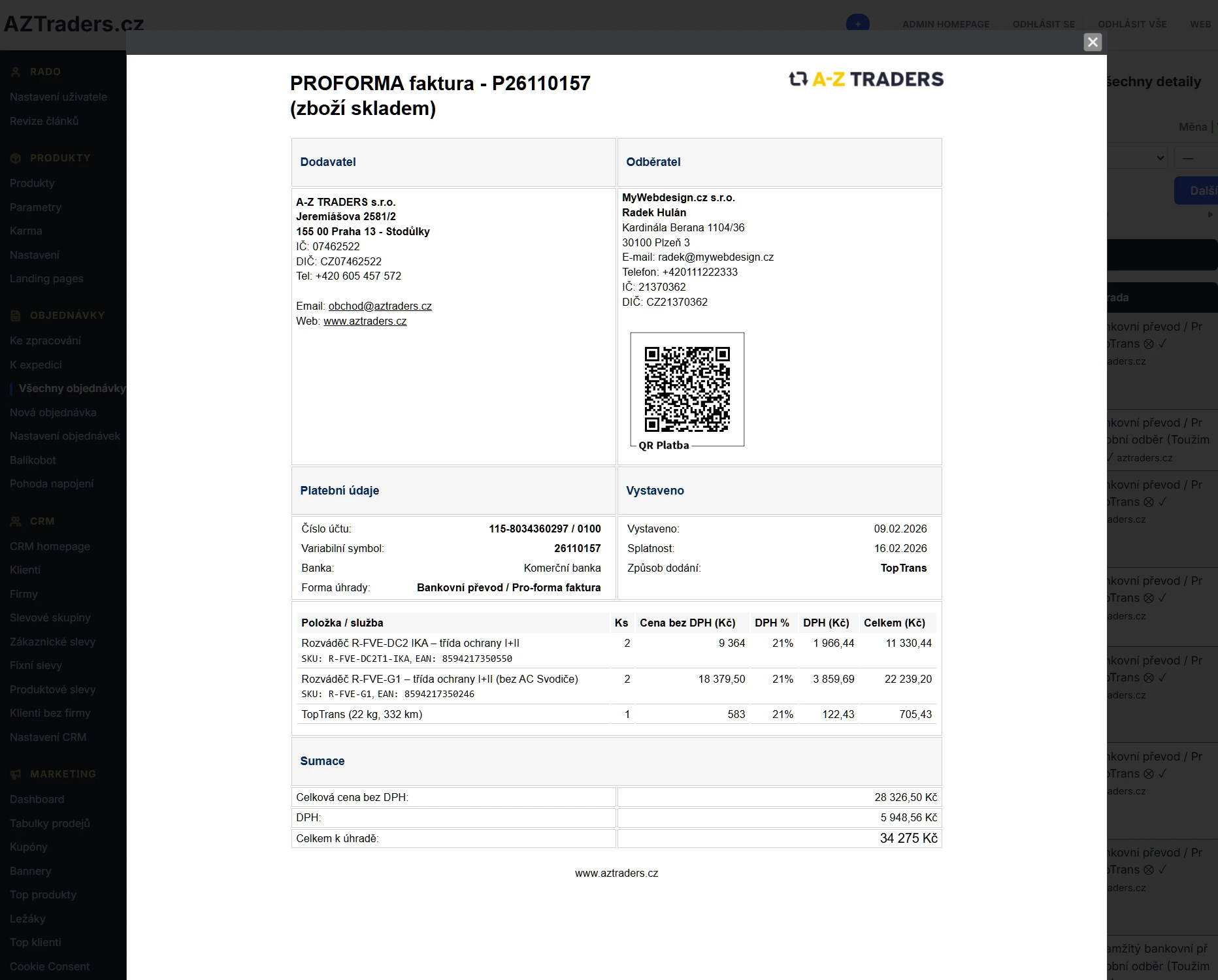Viewport: 1218px width, 980px height.
Task: Go to Produkty in sidebar
Action: 32,183
